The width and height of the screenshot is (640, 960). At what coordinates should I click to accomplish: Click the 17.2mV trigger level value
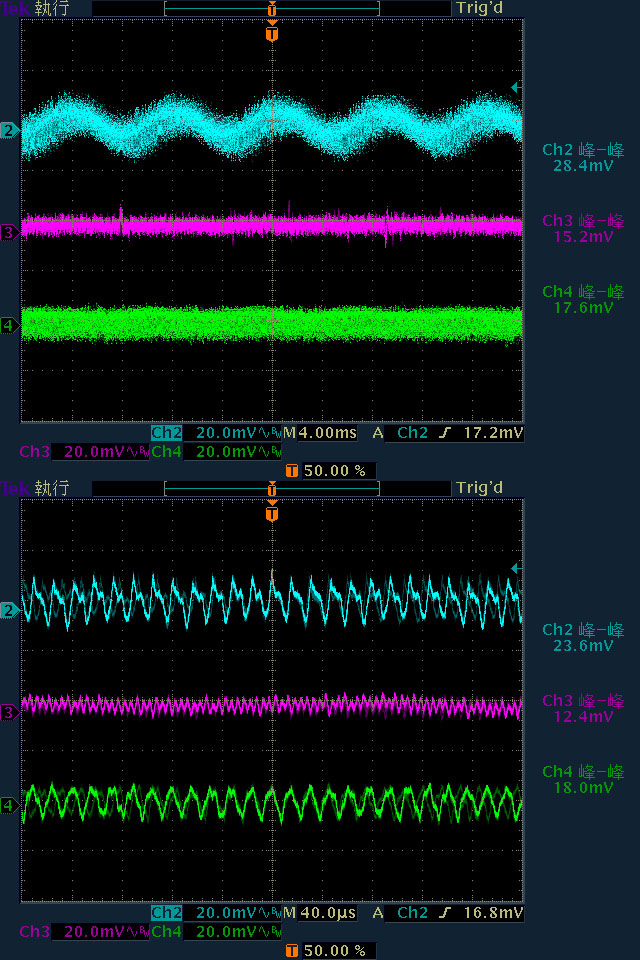point(493,433)
